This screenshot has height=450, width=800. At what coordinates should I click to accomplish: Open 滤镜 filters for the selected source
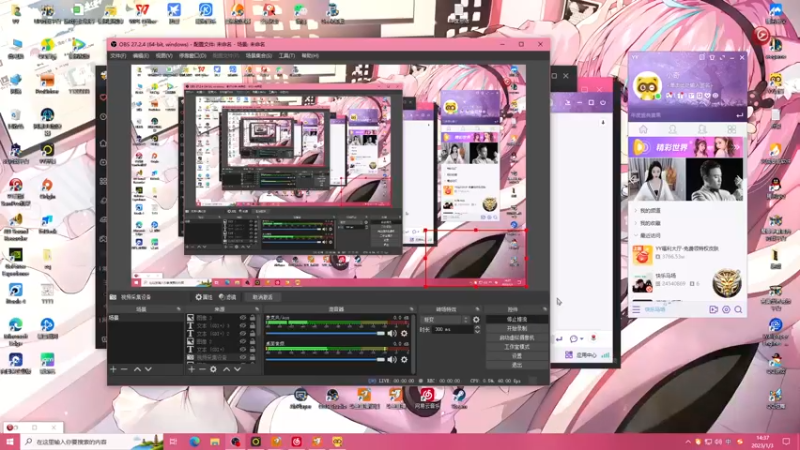click(228, 297)
